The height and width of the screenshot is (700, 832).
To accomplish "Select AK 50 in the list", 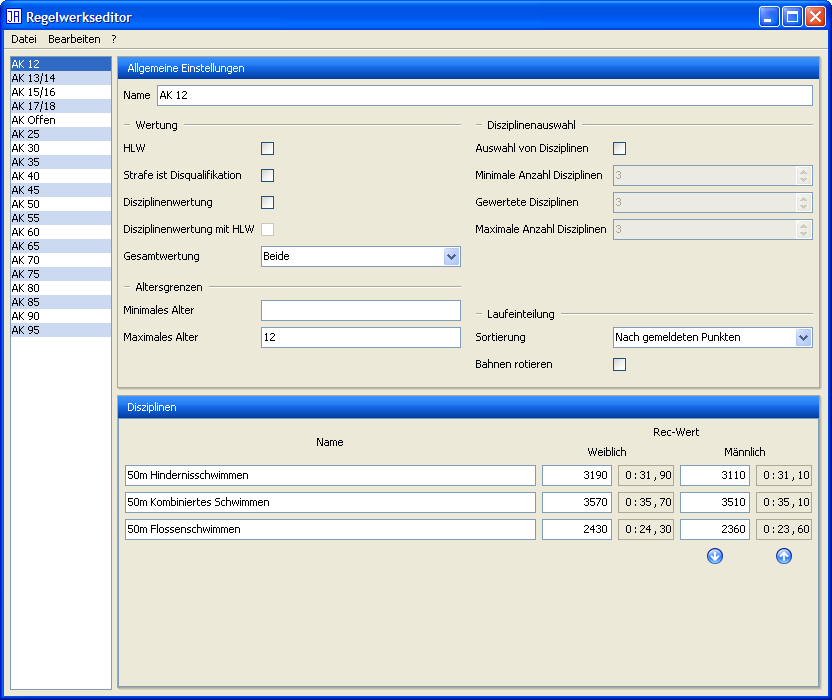I will click(61, 204).
